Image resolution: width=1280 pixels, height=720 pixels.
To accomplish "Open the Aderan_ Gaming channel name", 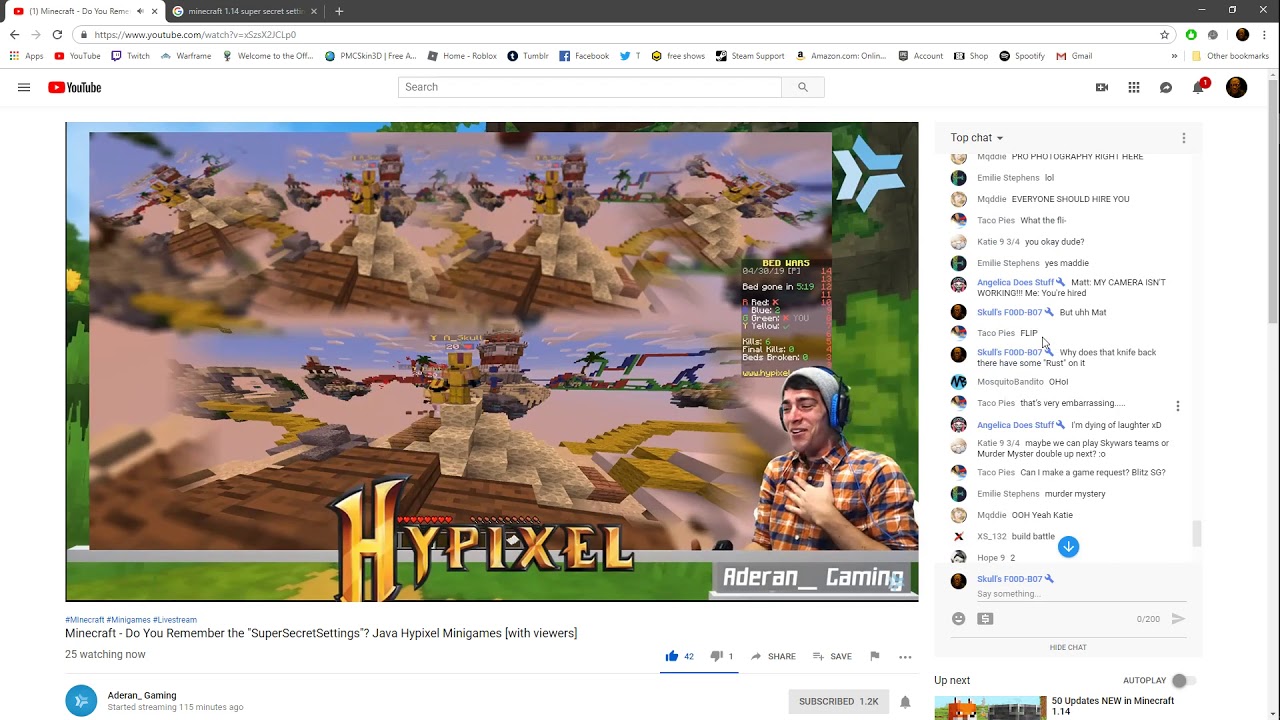I will point(142,695).
